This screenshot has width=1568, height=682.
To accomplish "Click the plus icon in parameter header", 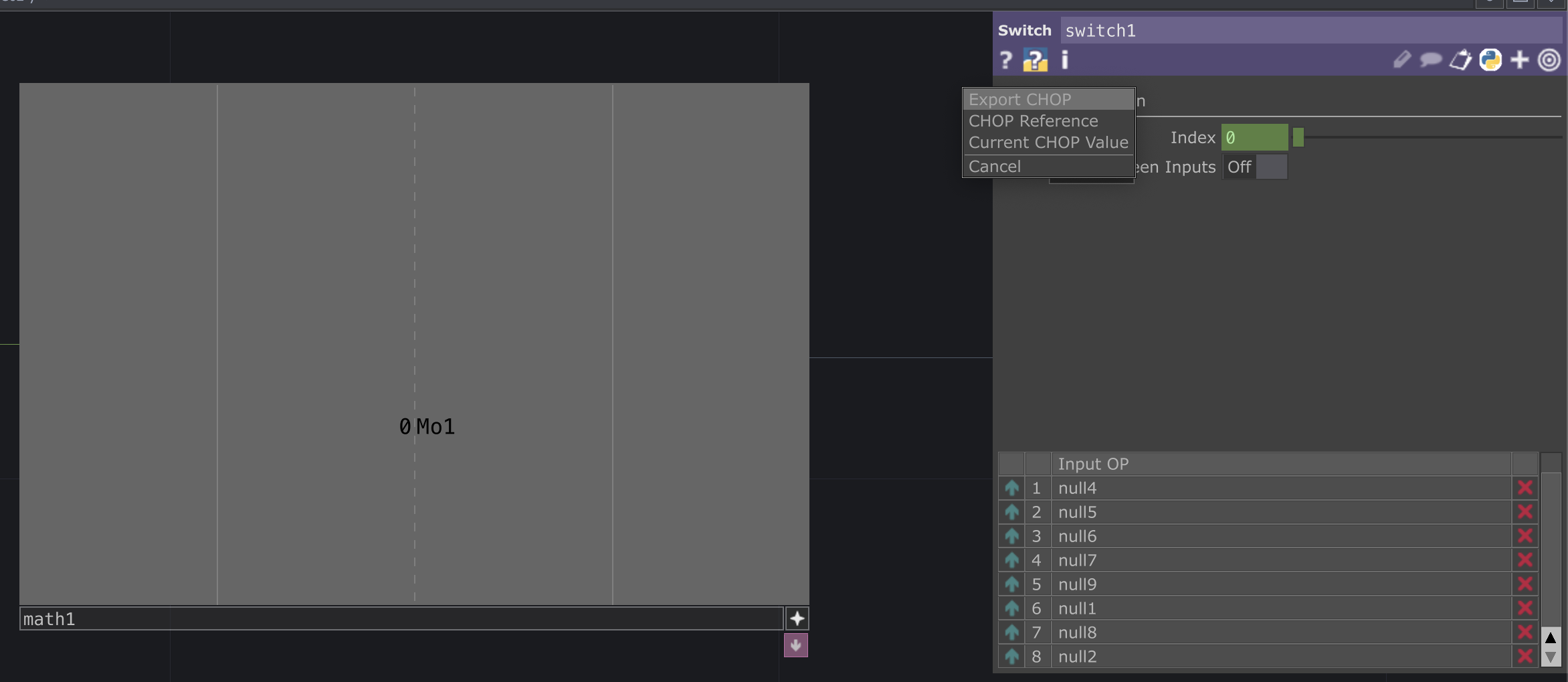I will pyautogui.click(x=1520, y=60).
